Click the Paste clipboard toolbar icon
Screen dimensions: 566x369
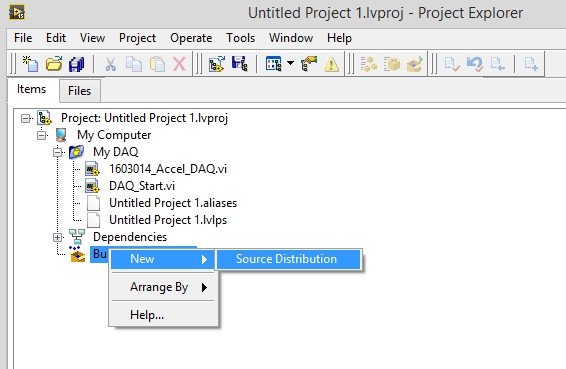pyautogui.click(x=157, y=64)
